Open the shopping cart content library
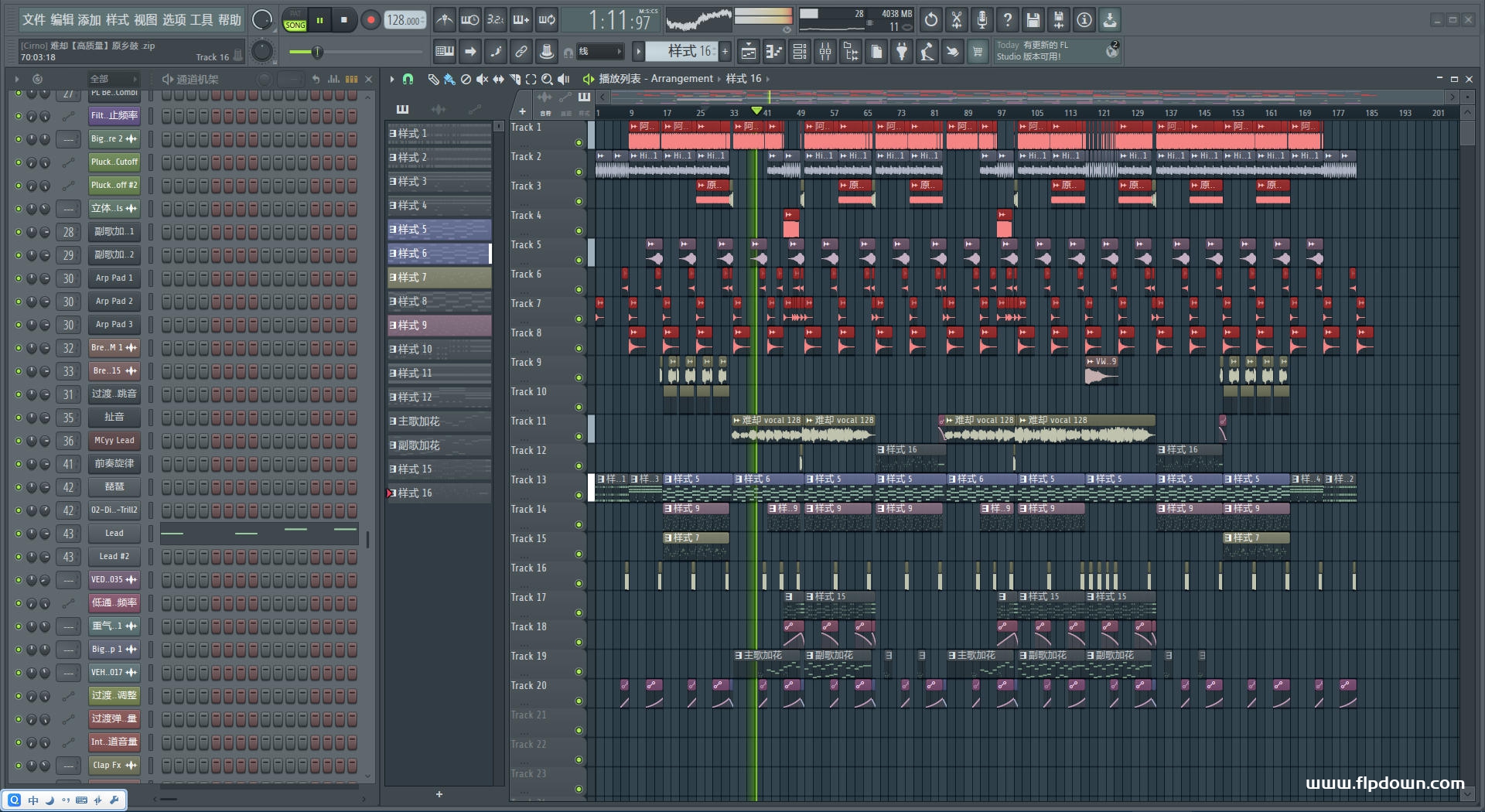This screenshot has height=812, width=1485. (978, 52)
